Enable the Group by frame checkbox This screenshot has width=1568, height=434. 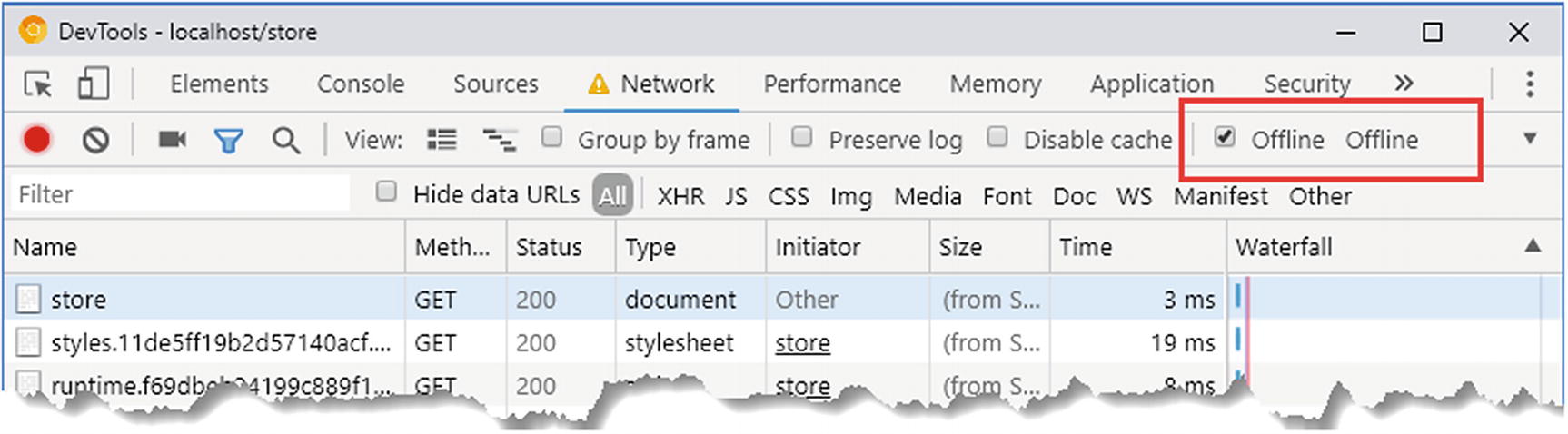(x=551, y=137)
